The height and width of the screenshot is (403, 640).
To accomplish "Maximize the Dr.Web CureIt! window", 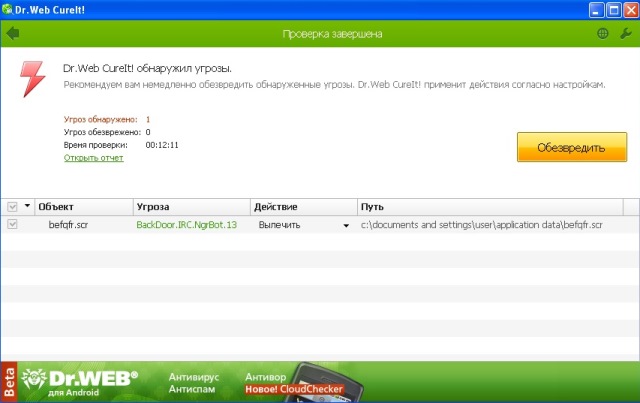I will (613, 10).
